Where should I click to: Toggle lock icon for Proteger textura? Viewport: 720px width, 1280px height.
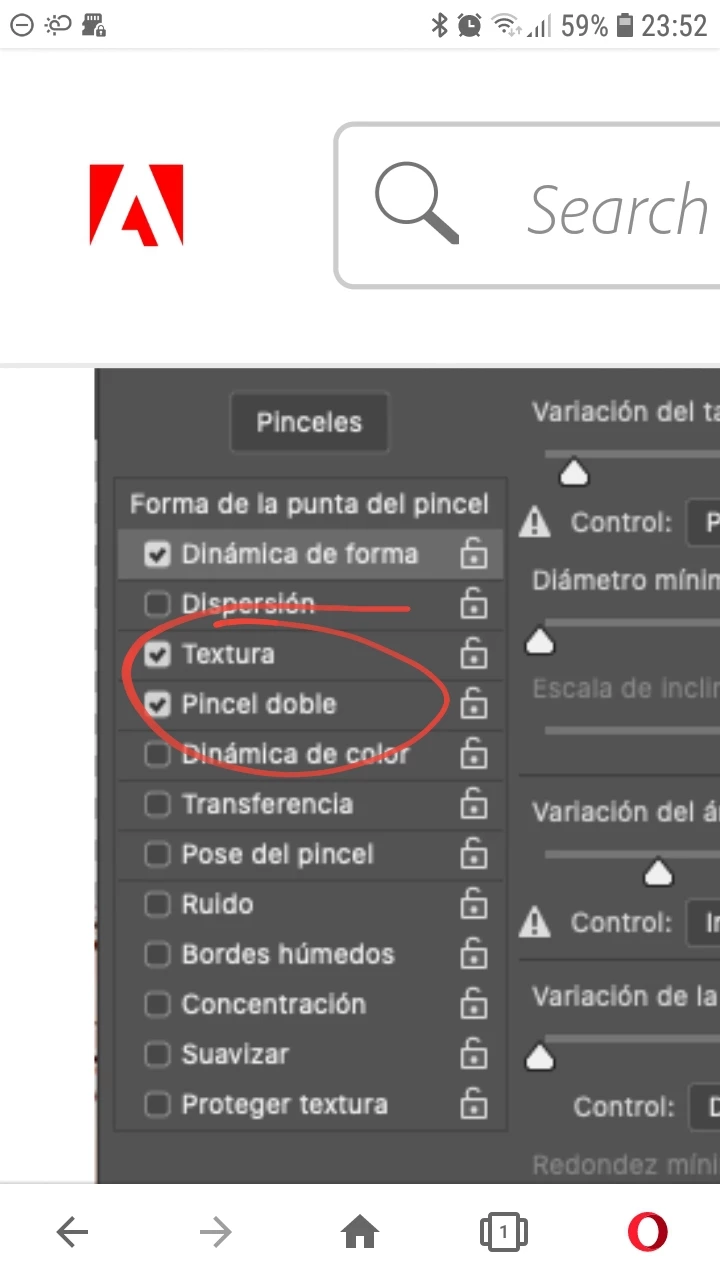pyautogui.click(x=474, y=1102)
